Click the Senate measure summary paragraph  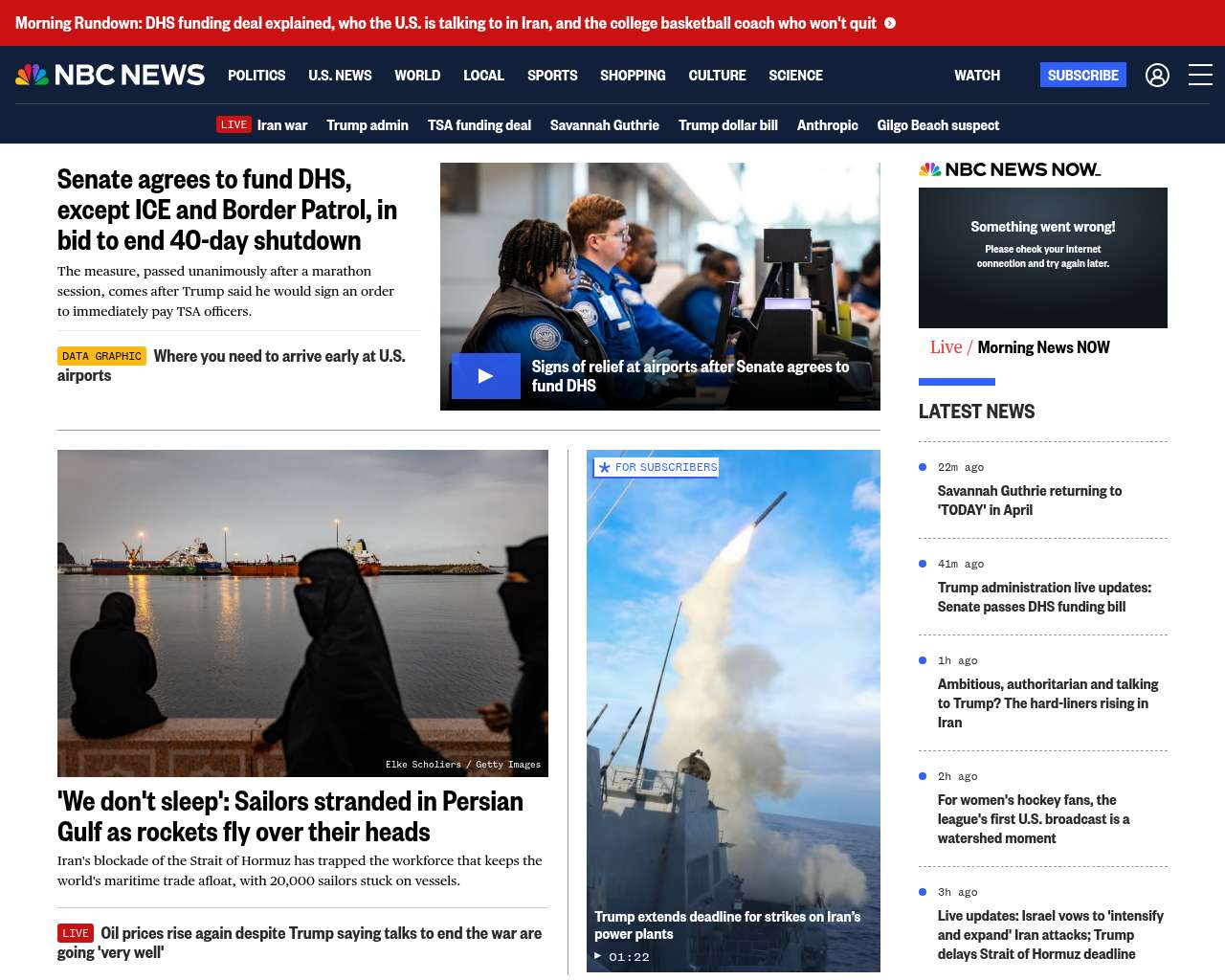coord(226,291)
